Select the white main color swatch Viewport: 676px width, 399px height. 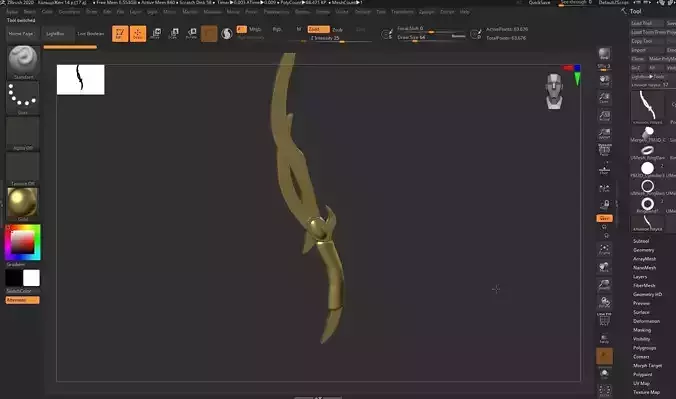click(x=31, y=278)
